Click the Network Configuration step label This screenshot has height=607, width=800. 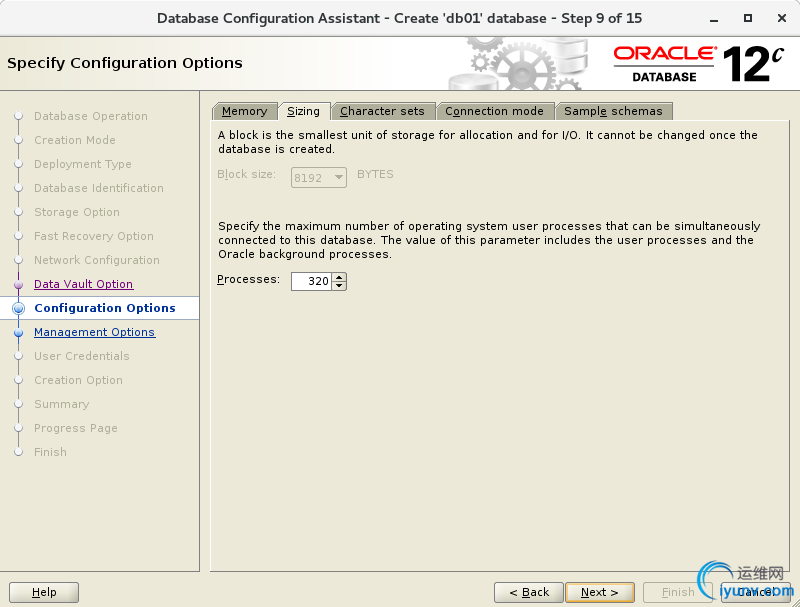97,260
